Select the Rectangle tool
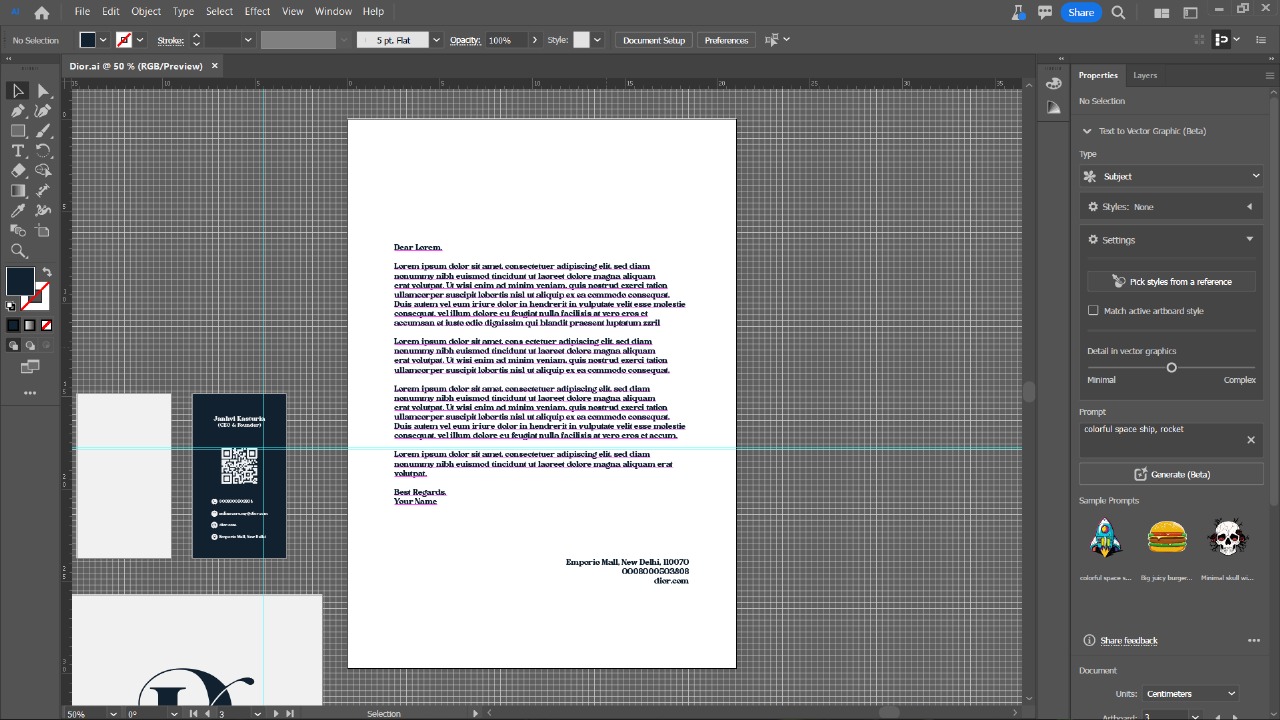The width and height of the screenshot is (1280, 720). (17, 130)
